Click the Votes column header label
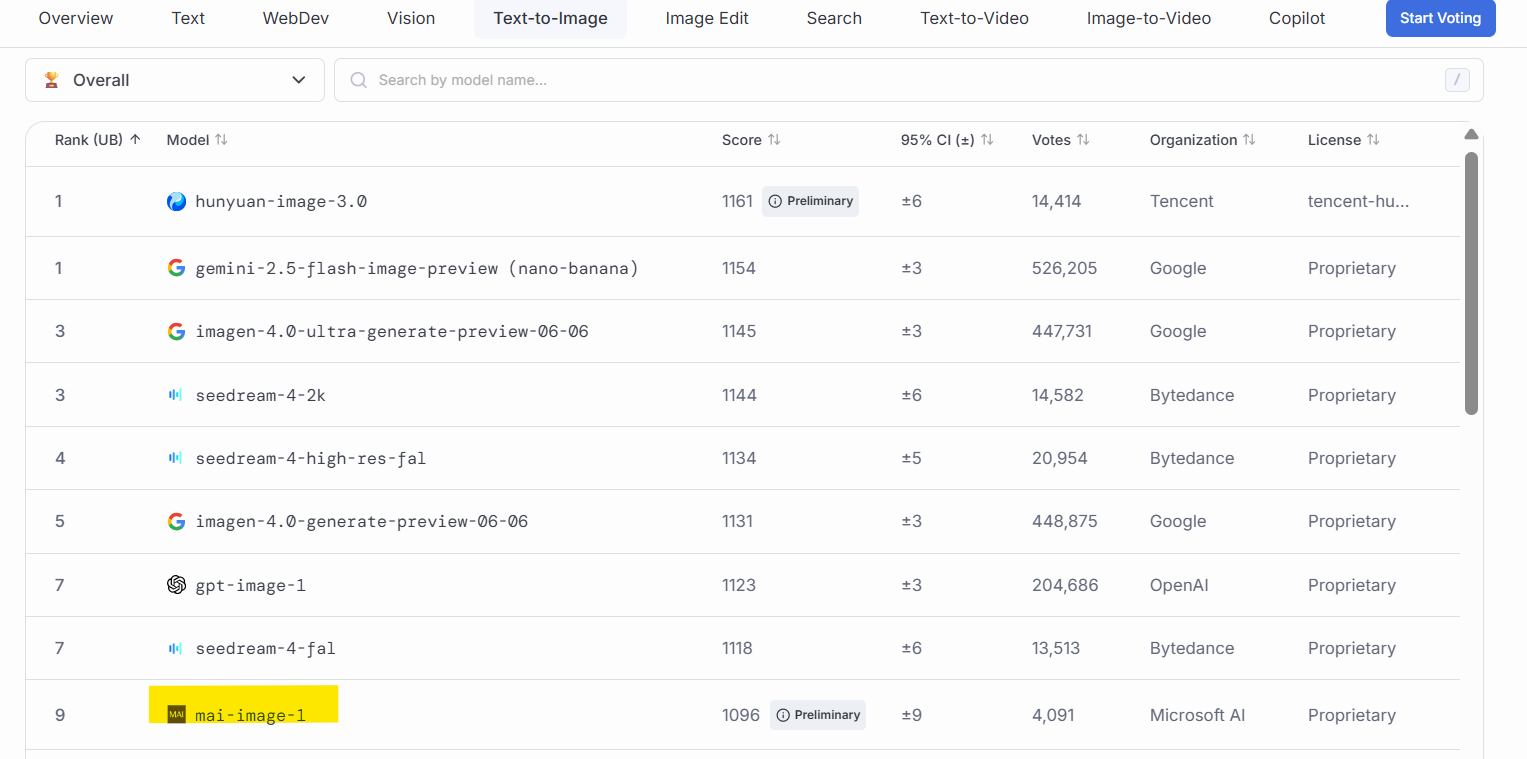Image resolution: width=1527 pixels, height=759 pixels. [x=1051, y=140]
